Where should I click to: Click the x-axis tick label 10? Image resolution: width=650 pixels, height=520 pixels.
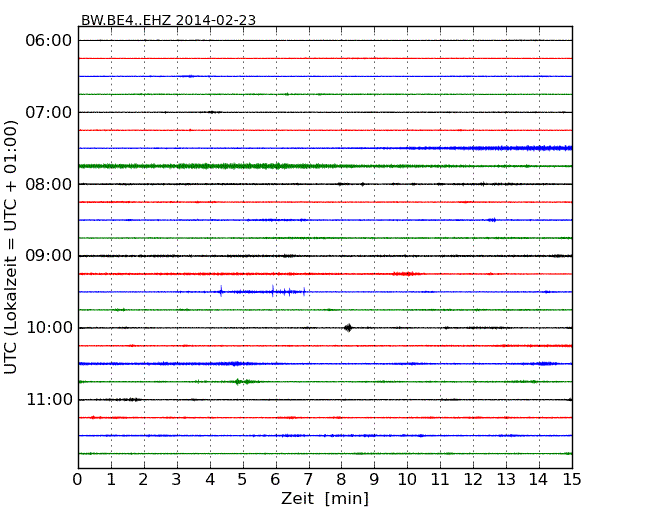pyautogui.click(x=407, y=479)
